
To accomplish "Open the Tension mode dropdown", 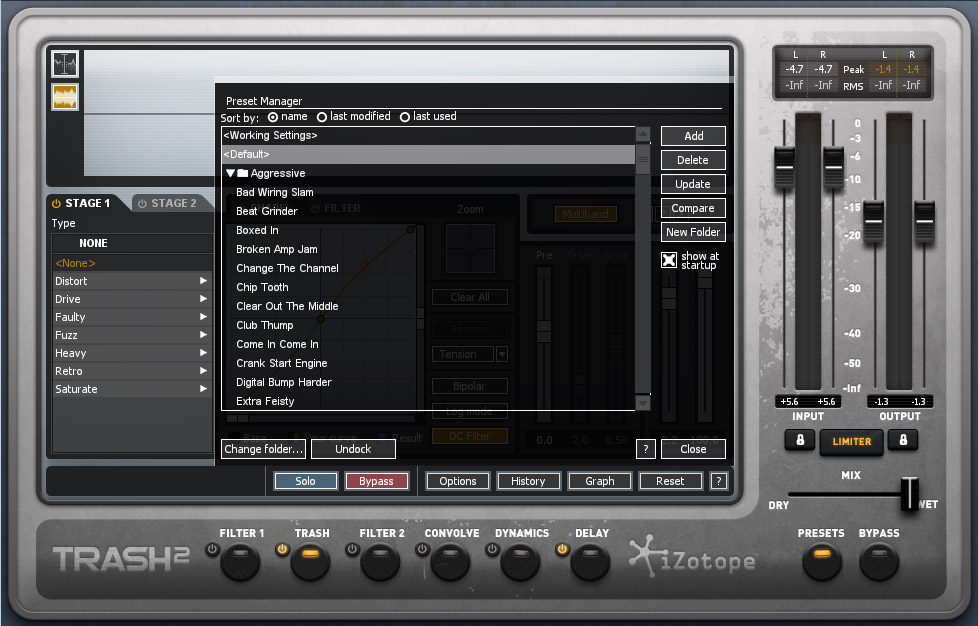I will 500,353.
